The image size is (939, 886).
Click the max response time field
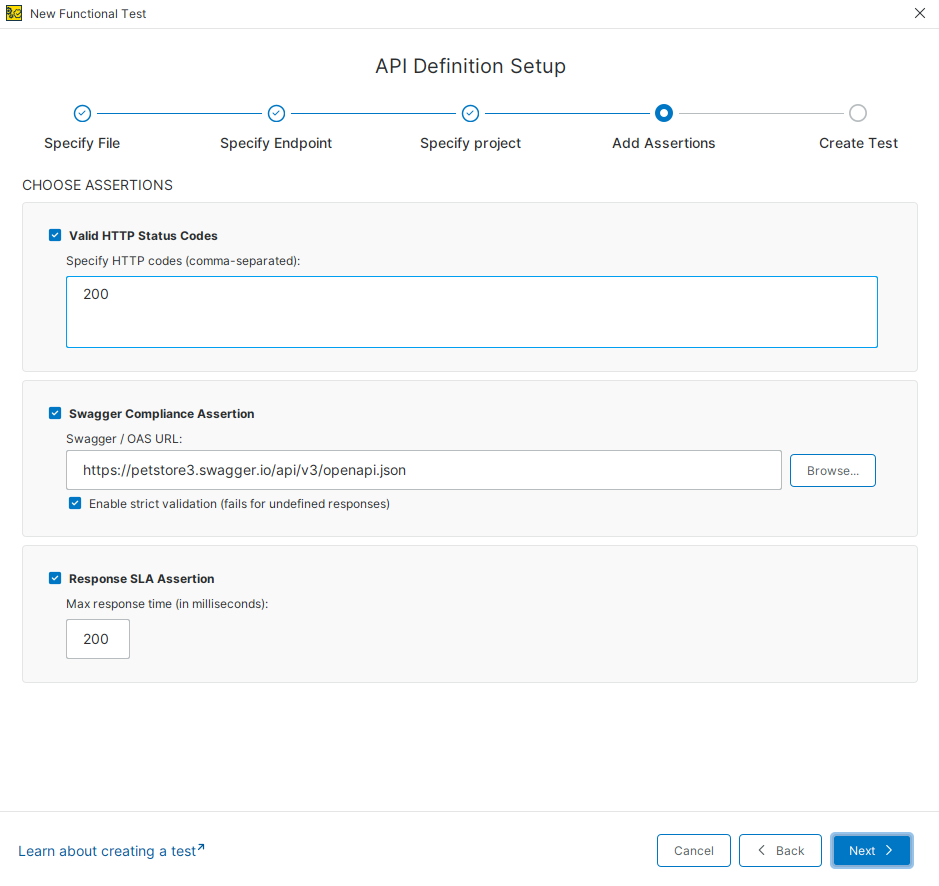tap(98, 639)
